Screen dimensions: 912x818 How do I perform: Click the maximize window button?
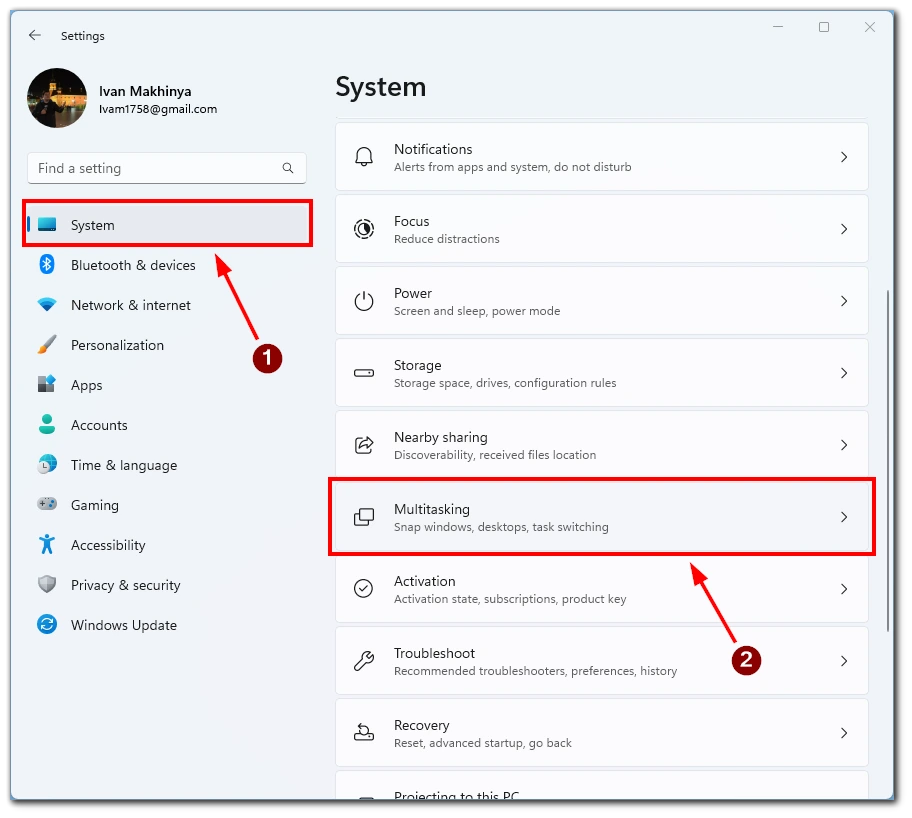[824, 27]
